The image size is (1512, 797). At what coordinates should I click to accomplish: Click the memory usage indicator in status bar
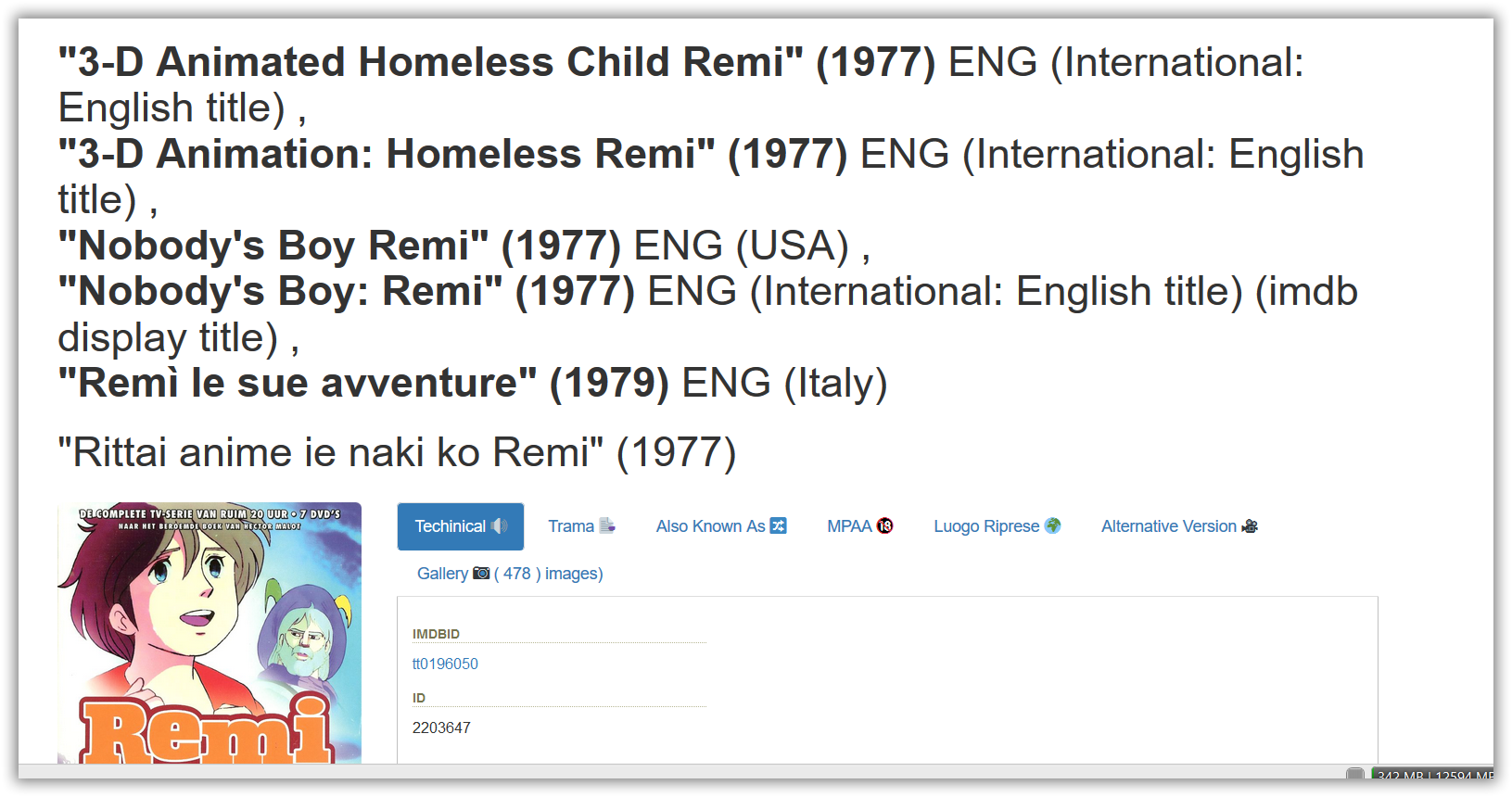point(1433,775)
